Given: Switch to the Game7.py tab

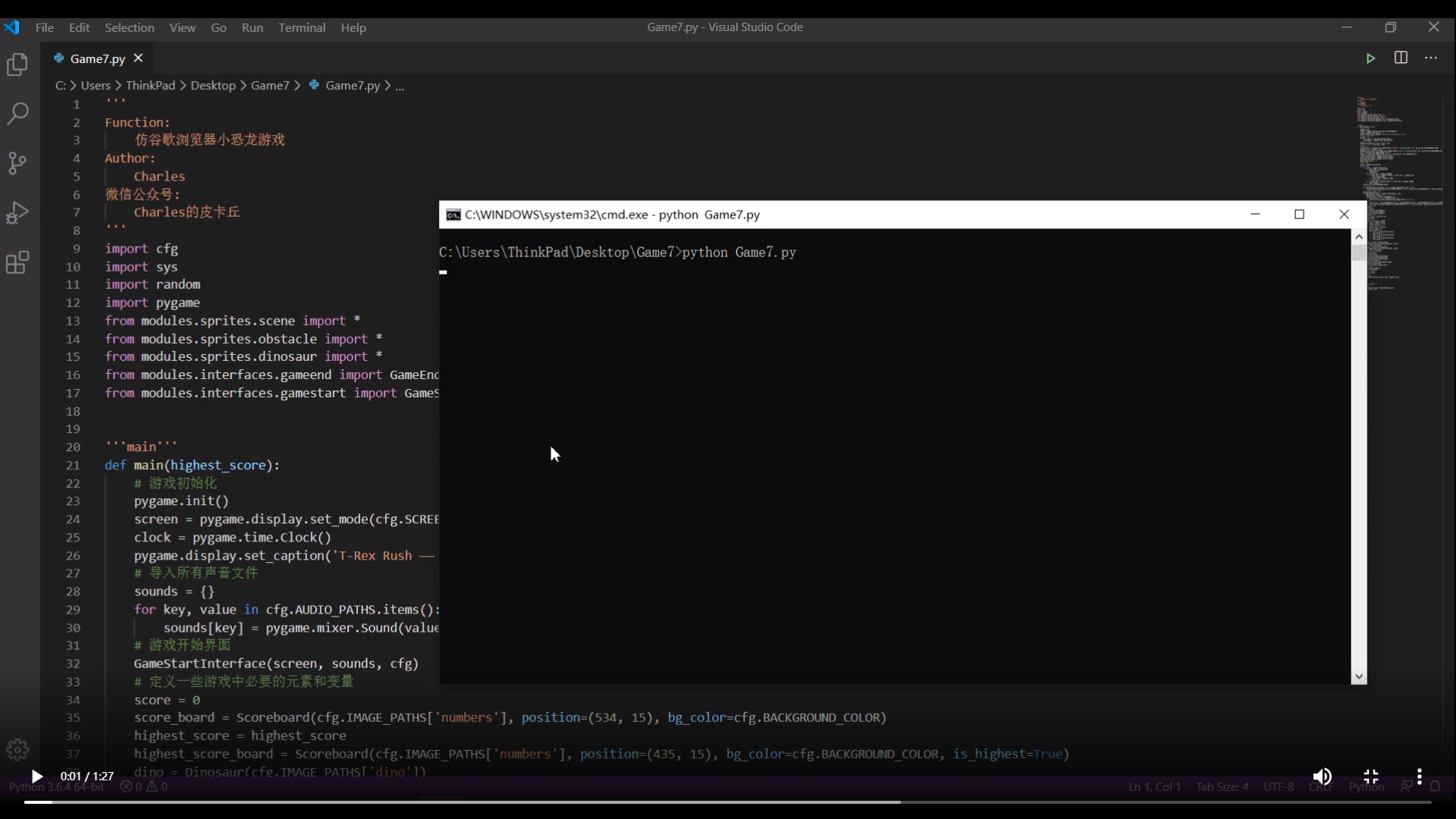Looking at the screenshot, I should click(x=97, y=58).
